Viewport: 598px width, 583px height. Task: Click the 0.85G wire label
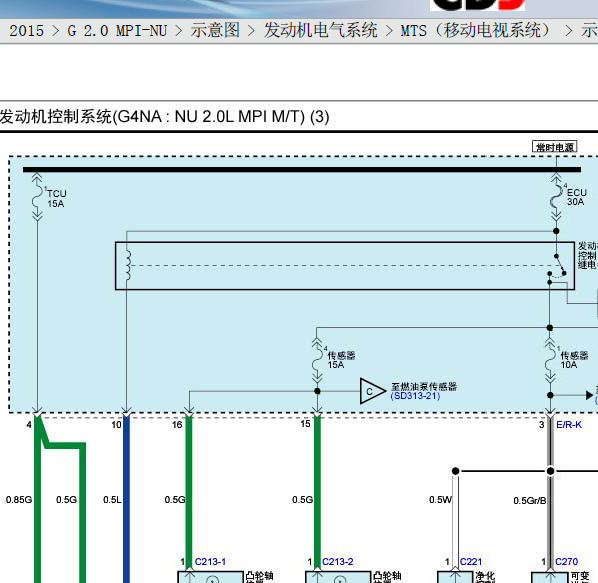[x=19, y=499]
